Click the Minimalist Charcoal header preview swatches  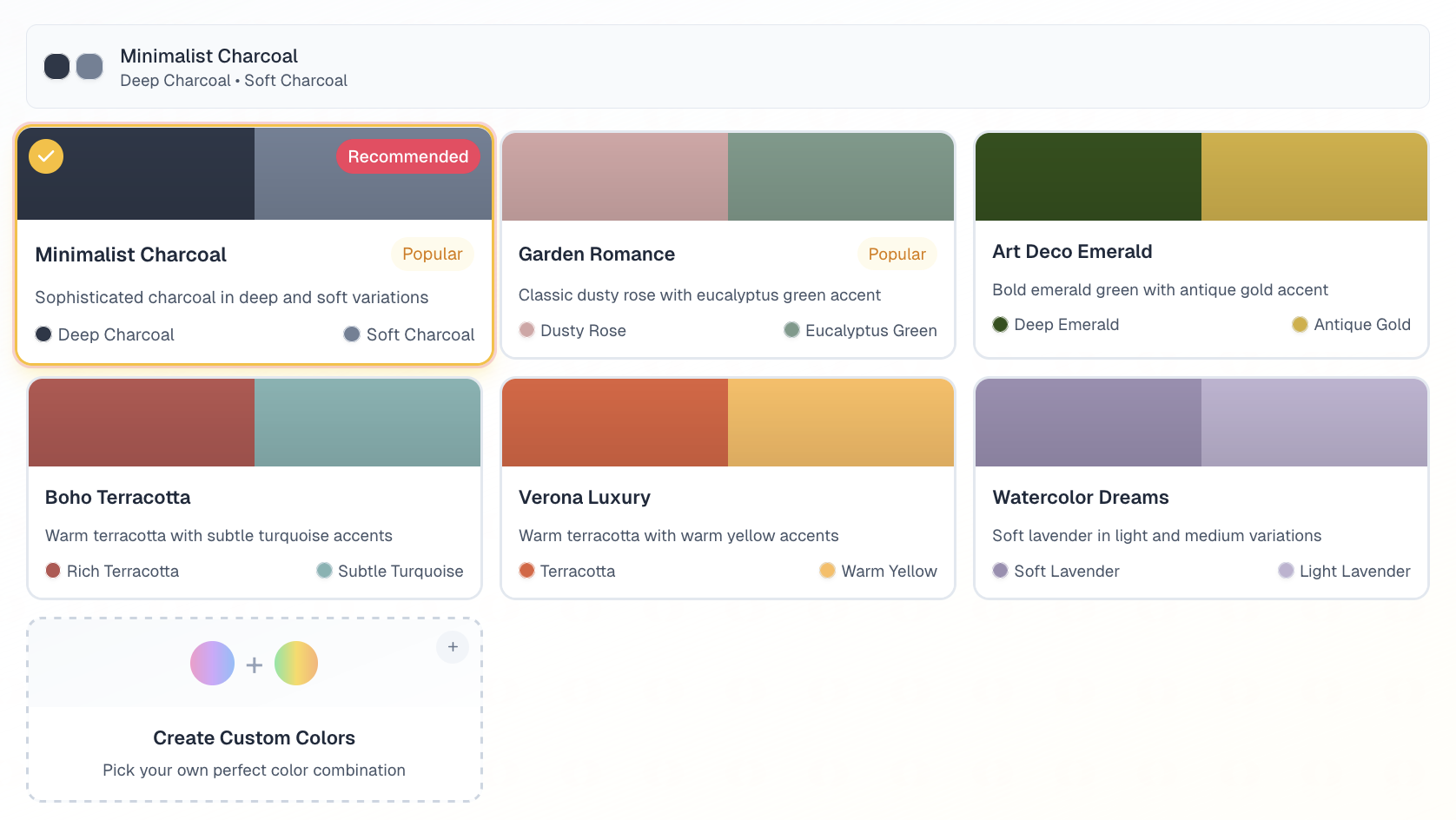point(73,66)
